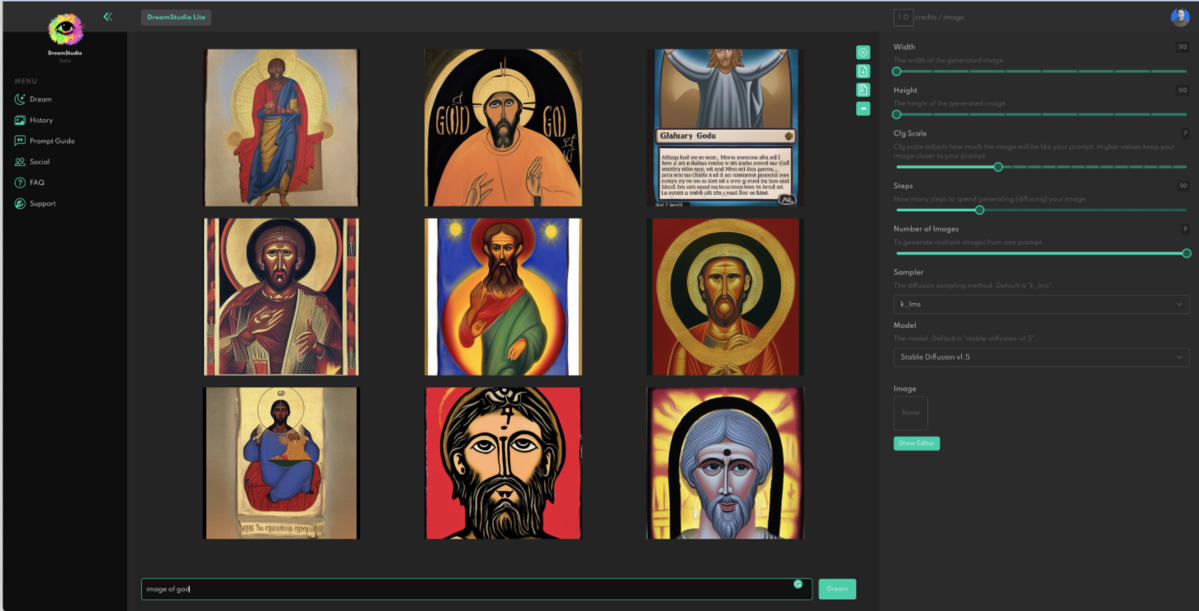The height and width of the screenshot is (611, 1199).
Task: Expand the Sampler k_lms dropdown
Action: (1040, 304)
